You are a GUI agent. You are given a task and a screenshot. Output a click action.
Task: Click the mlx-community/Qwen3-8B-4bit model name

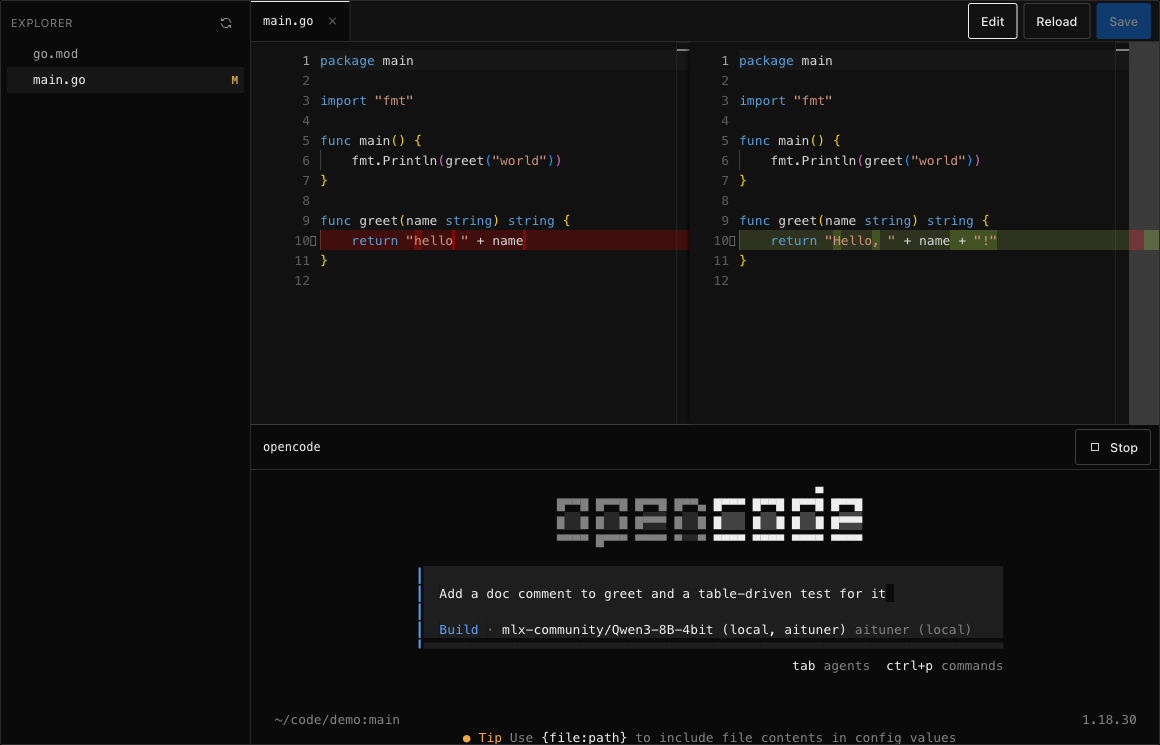pos(607,630)
